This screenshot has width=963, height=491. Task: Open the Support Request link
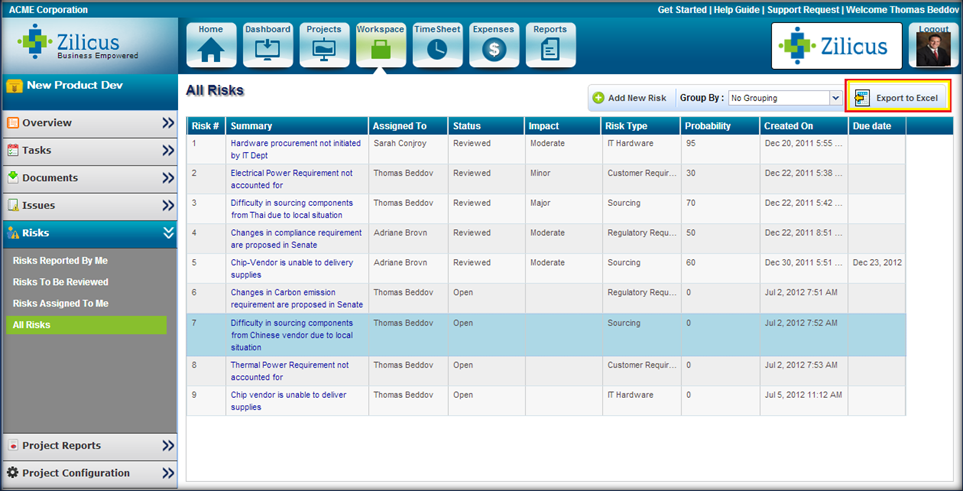pos(803,10)
